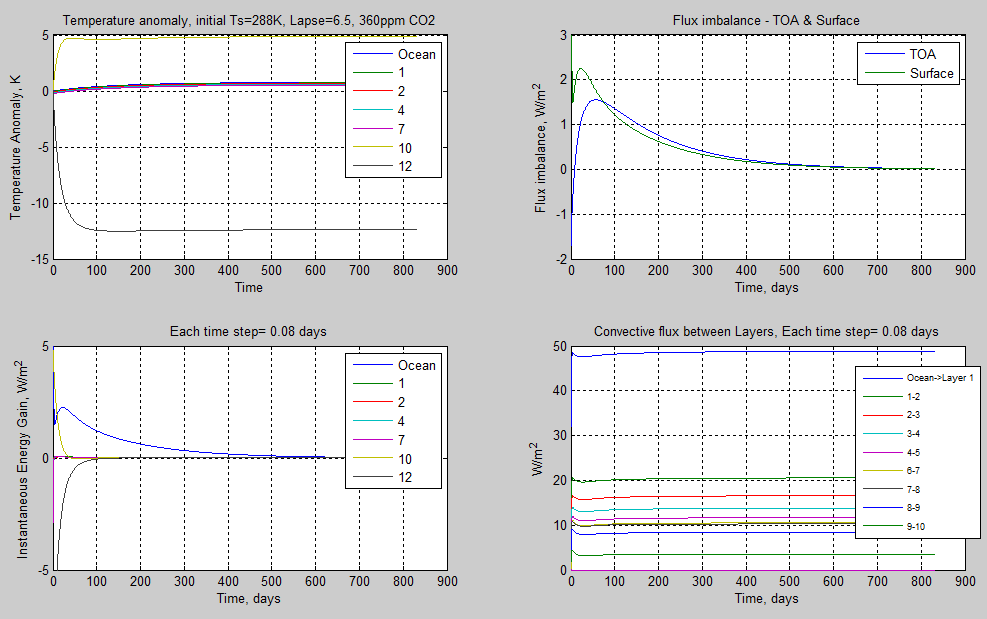This screenshot has height=619, width=987.
Task: Click 'Time, days' label under Flux imbalance plot
Action: pyautogui.click(x=766, y=288)
